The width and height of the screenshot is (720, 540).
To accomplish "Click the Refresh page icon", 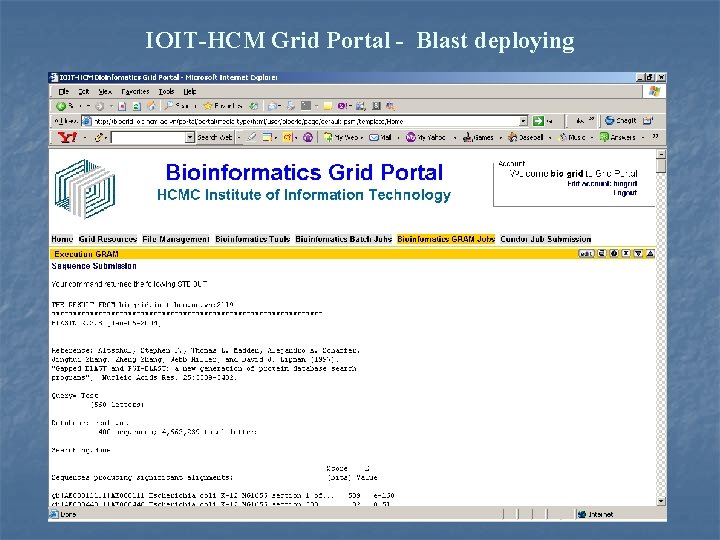I will [136, 106].
